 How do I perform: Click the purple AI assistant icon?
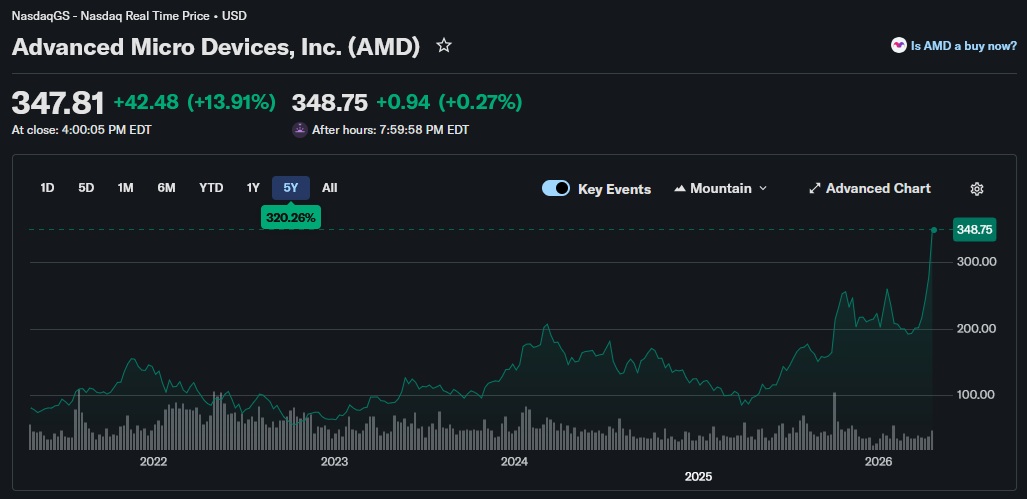pos(898,46)
